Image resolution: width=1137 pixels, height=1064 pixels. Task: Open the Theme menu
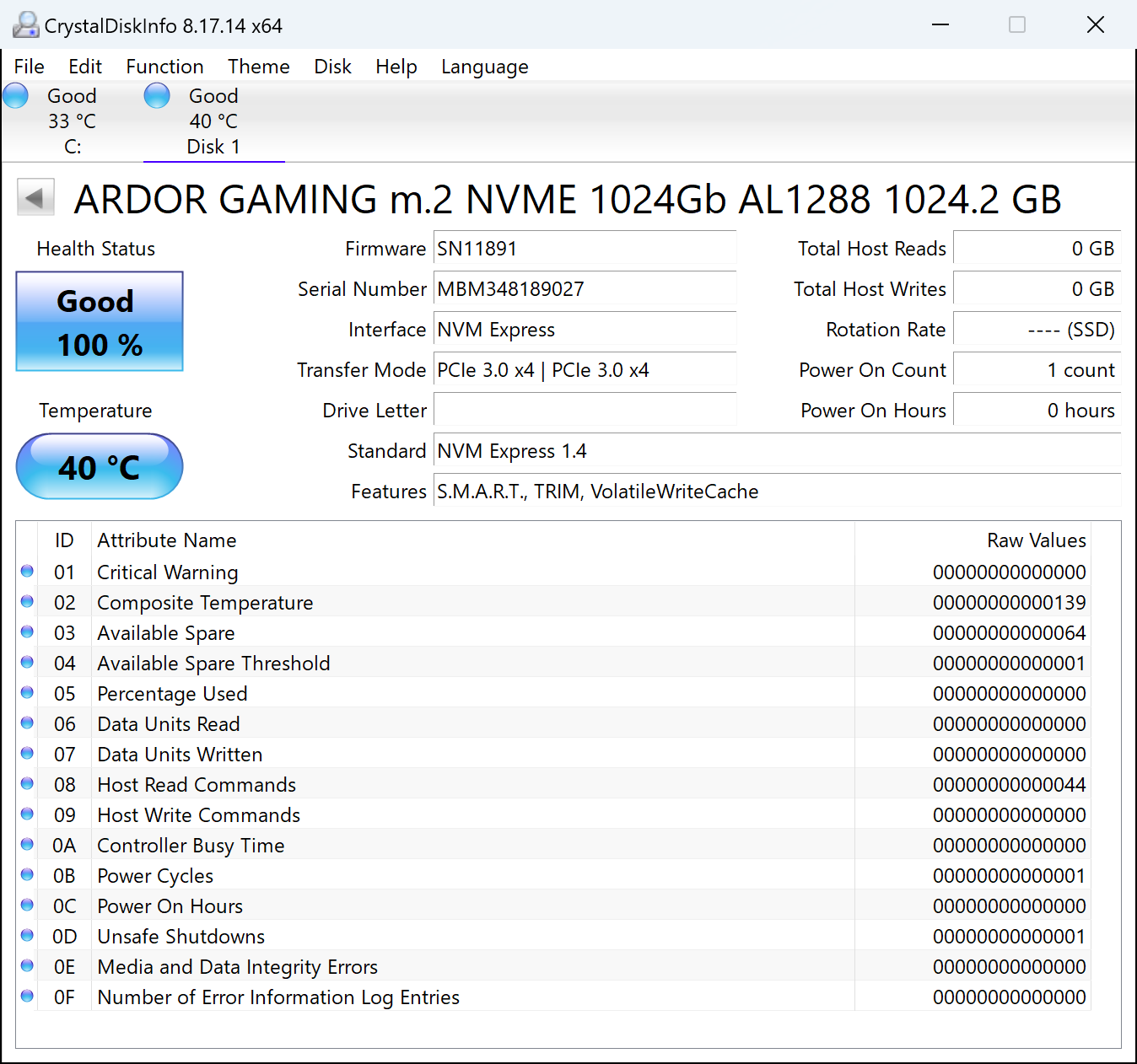tap(259, 67)
